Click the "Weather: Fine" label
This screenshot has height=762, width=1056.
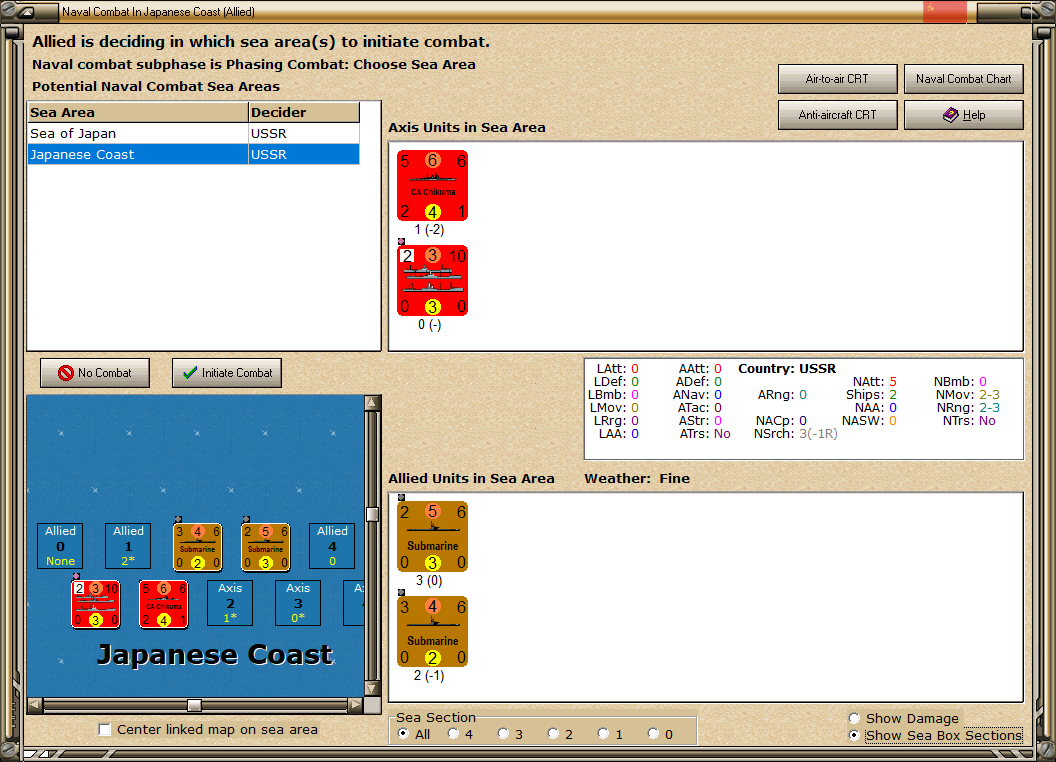pos(637,478)
